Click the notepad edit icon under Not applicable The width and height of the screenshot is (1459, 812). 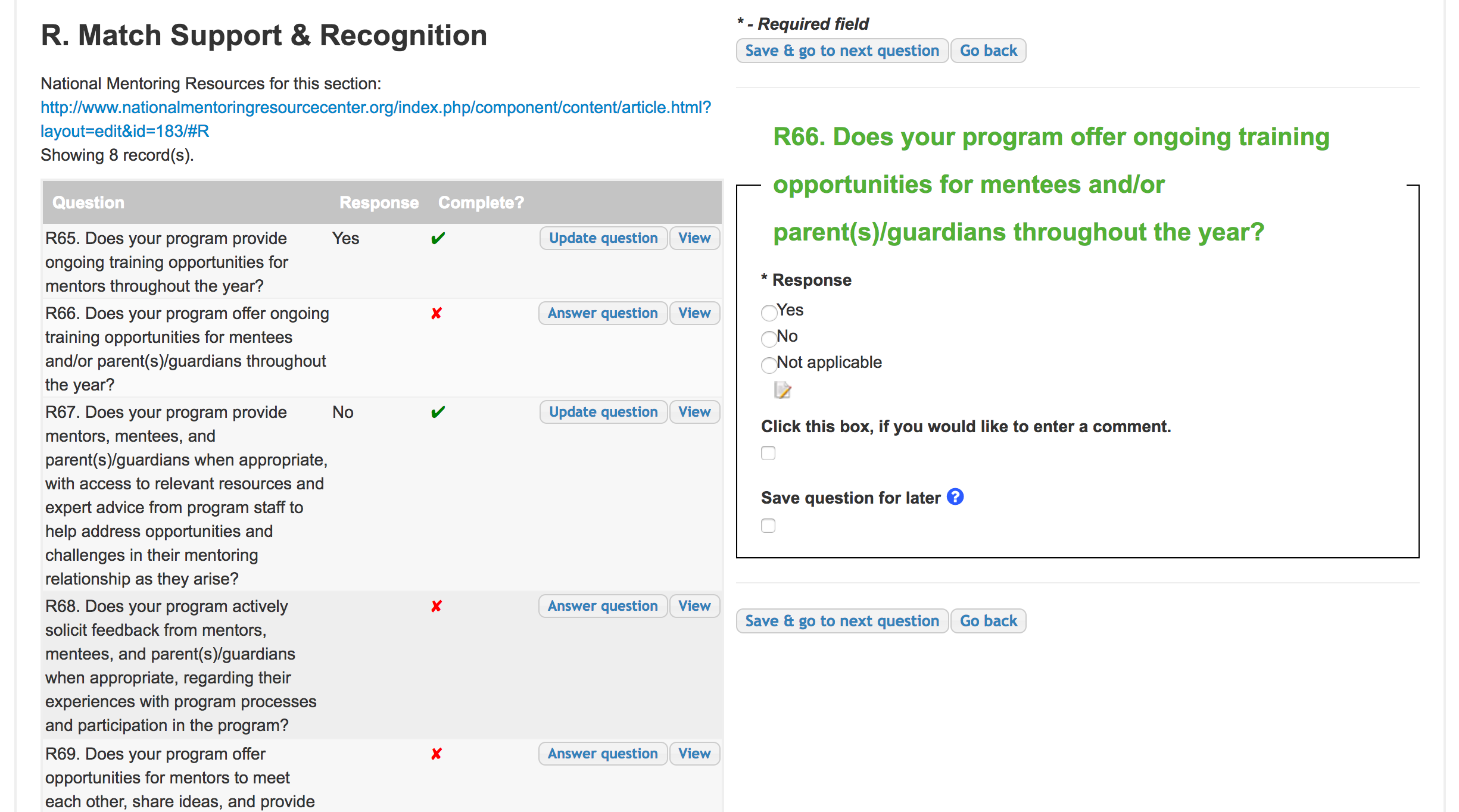pos(782,390)
